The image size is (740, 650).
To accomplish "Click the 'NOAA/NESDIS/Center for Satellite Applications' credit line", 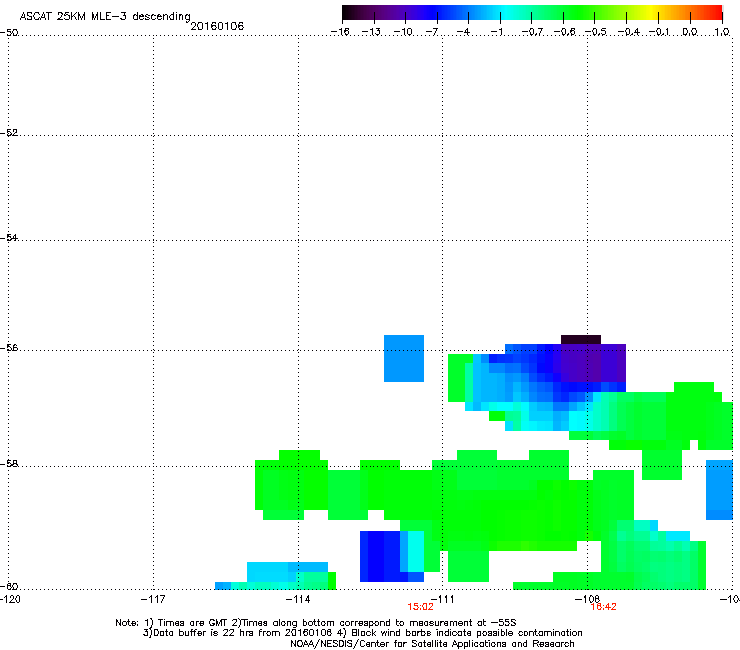I will [432, 644].
